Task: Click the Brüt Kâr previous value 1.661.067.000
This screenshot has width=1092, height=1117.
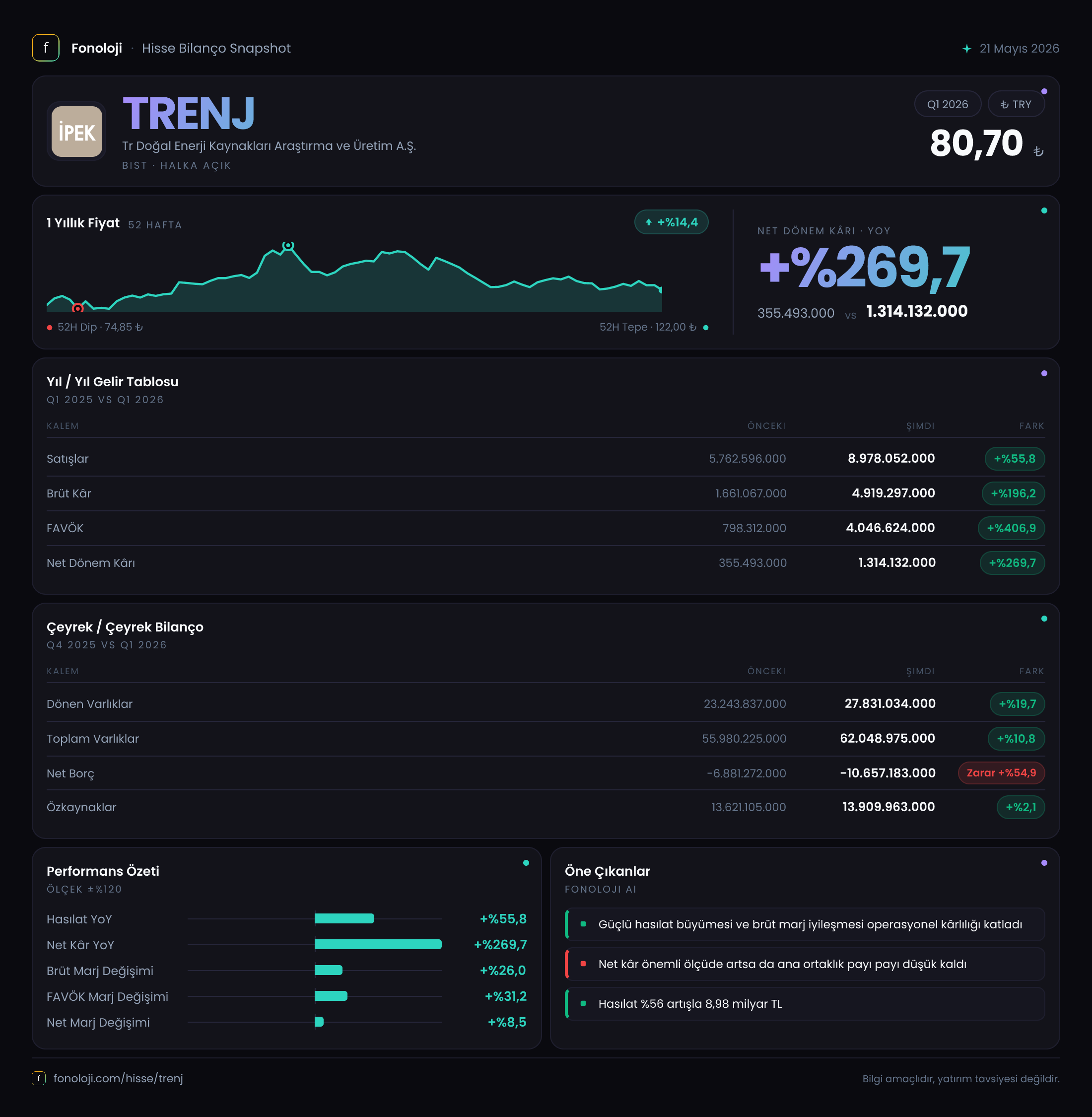Action: (x=751, y=493)
